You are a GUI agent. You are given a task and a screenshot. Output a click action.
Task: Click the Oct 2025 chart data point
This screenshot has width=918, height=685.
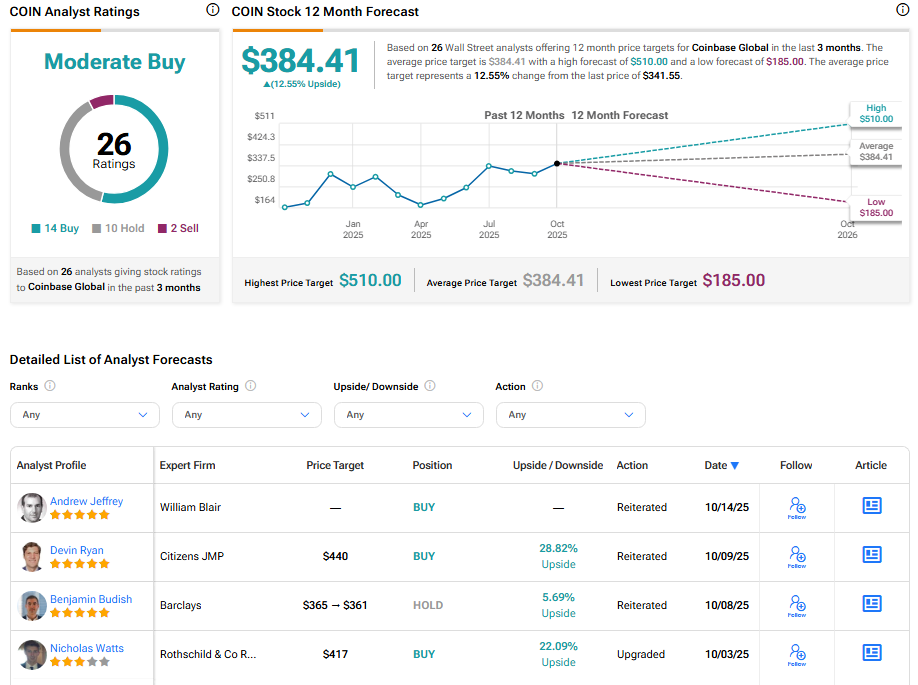click(557, 163)
